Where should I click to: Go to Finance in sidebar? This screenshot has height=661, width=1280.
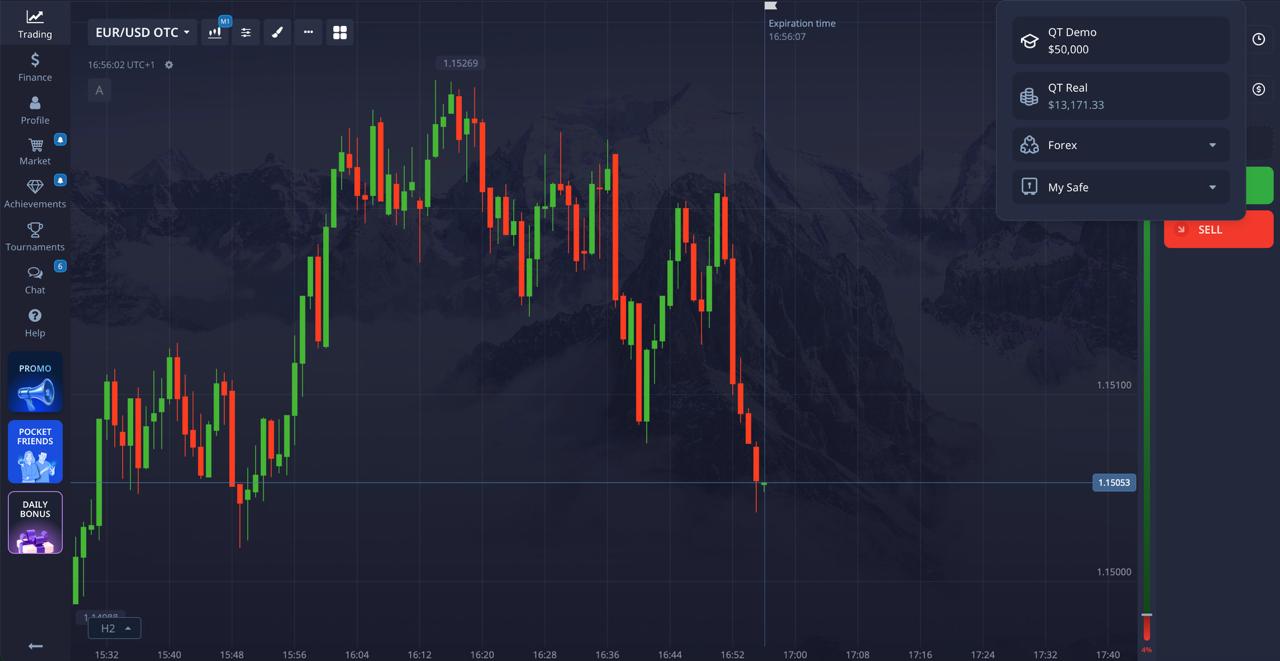coord(35,67)
